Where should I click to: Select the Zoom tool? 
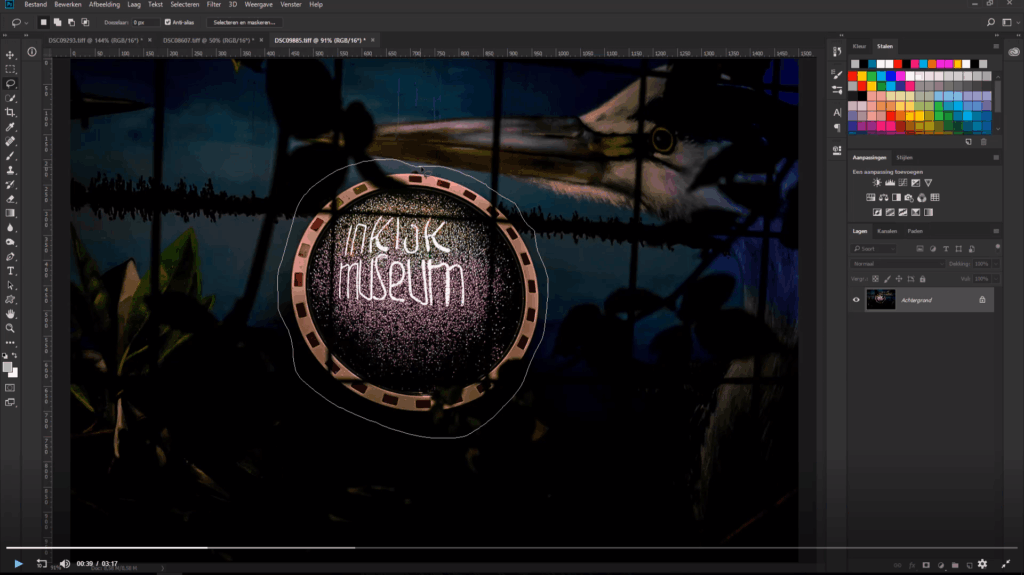point(10,328)
